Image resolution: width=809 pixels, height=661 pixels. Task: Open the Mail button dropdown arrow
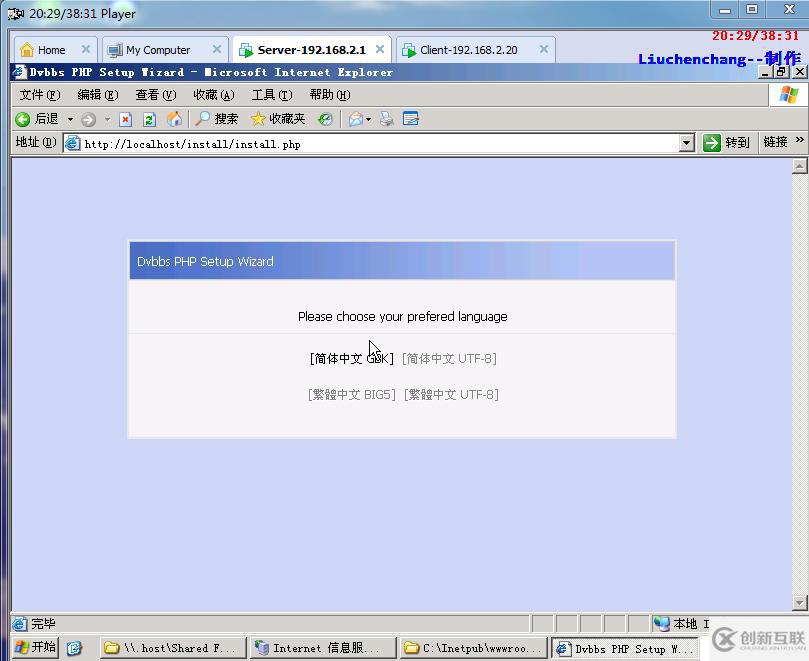pos(368,120)
